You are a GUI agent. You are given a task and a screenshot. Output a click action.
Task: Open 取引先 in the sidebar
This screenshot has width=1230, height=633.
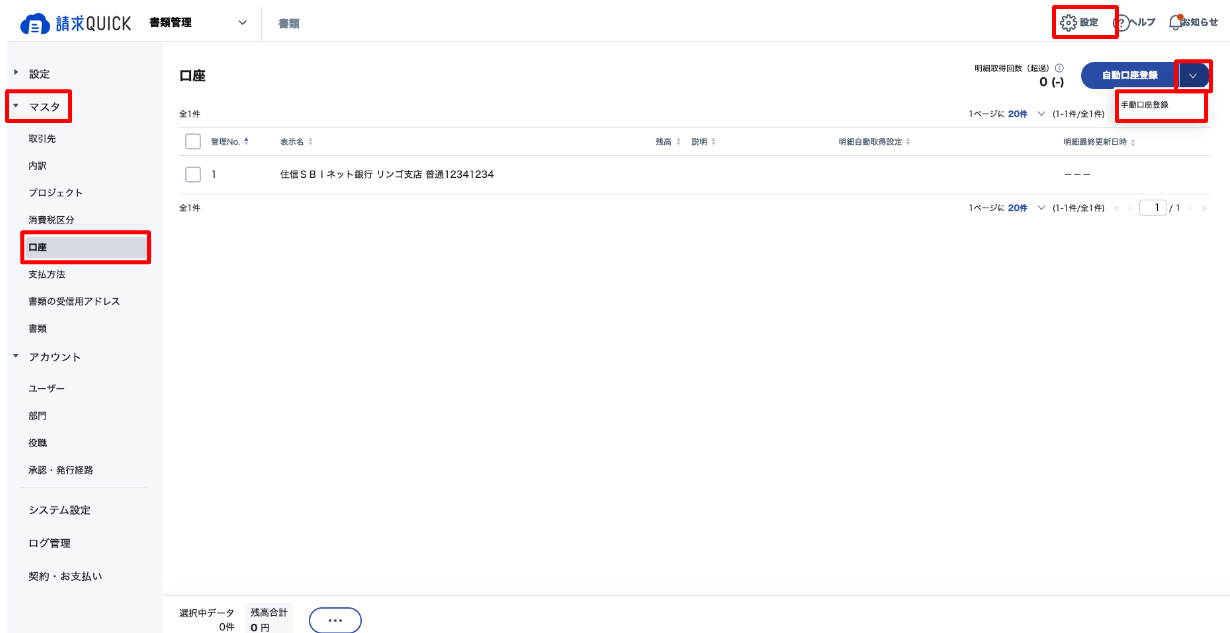pyautogui.click(x=42, y=139)
